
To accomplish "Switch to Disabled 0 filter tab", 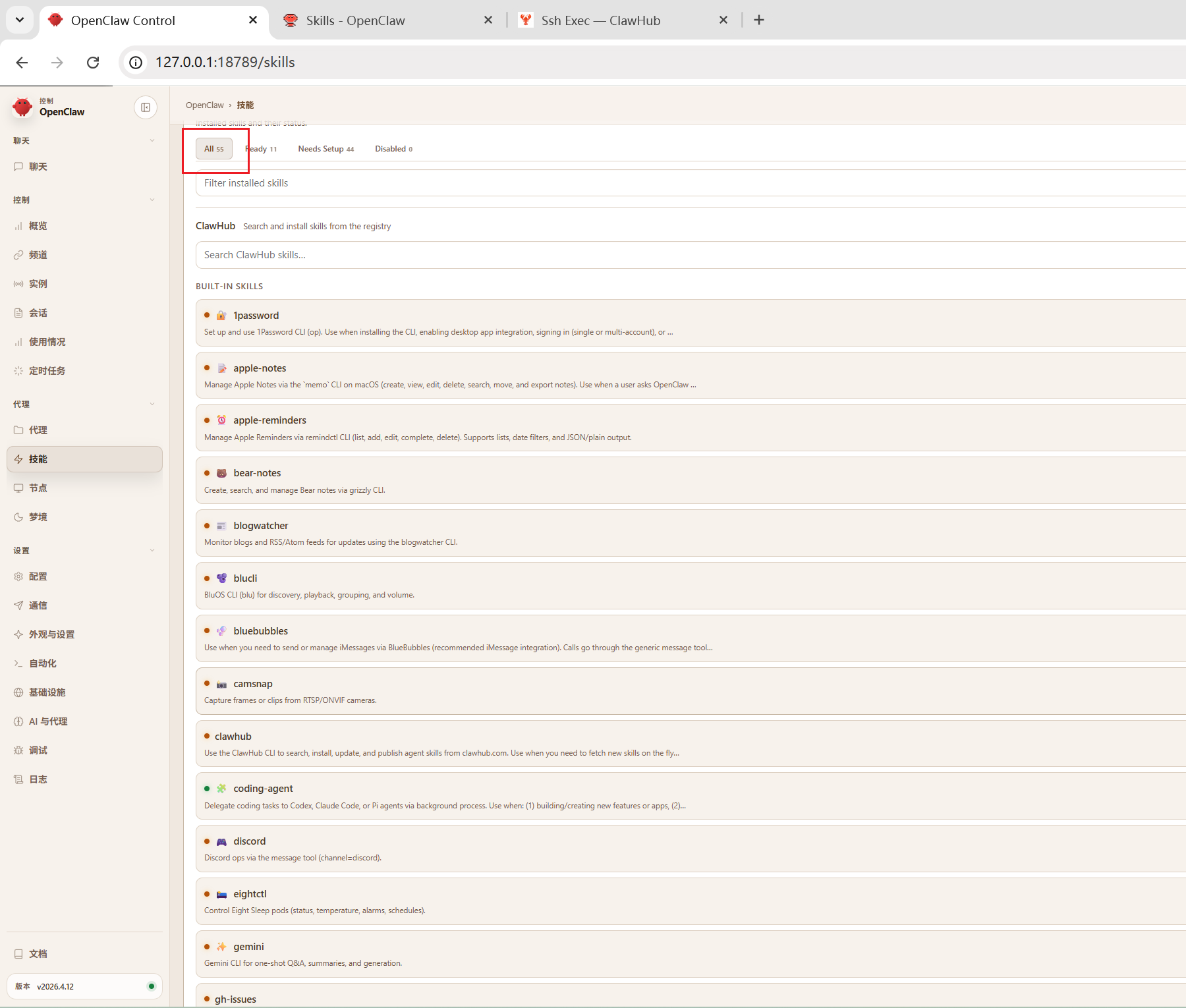I will pyautogui.click(x=394, y=149).
